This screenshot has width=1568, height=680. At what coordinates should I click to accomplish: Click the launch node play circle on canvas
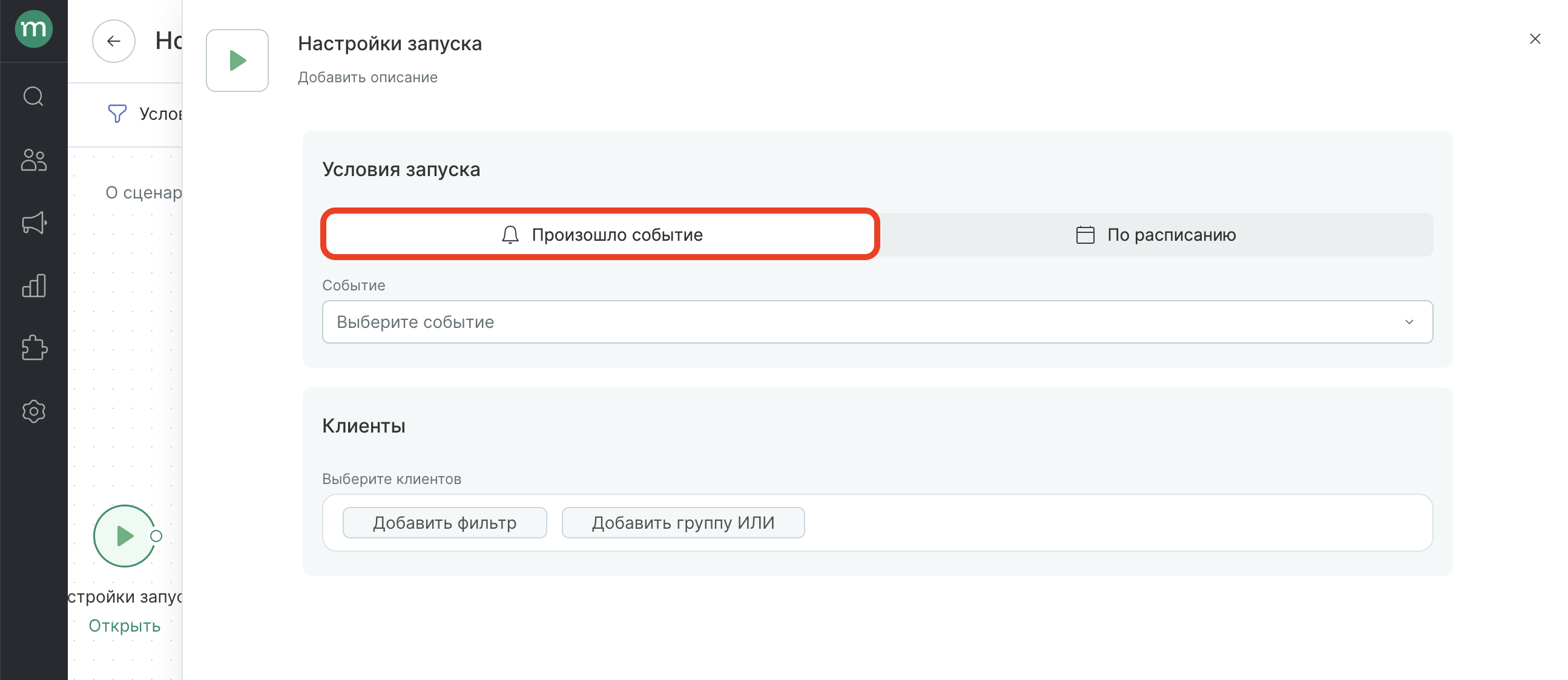pos(124,536)
